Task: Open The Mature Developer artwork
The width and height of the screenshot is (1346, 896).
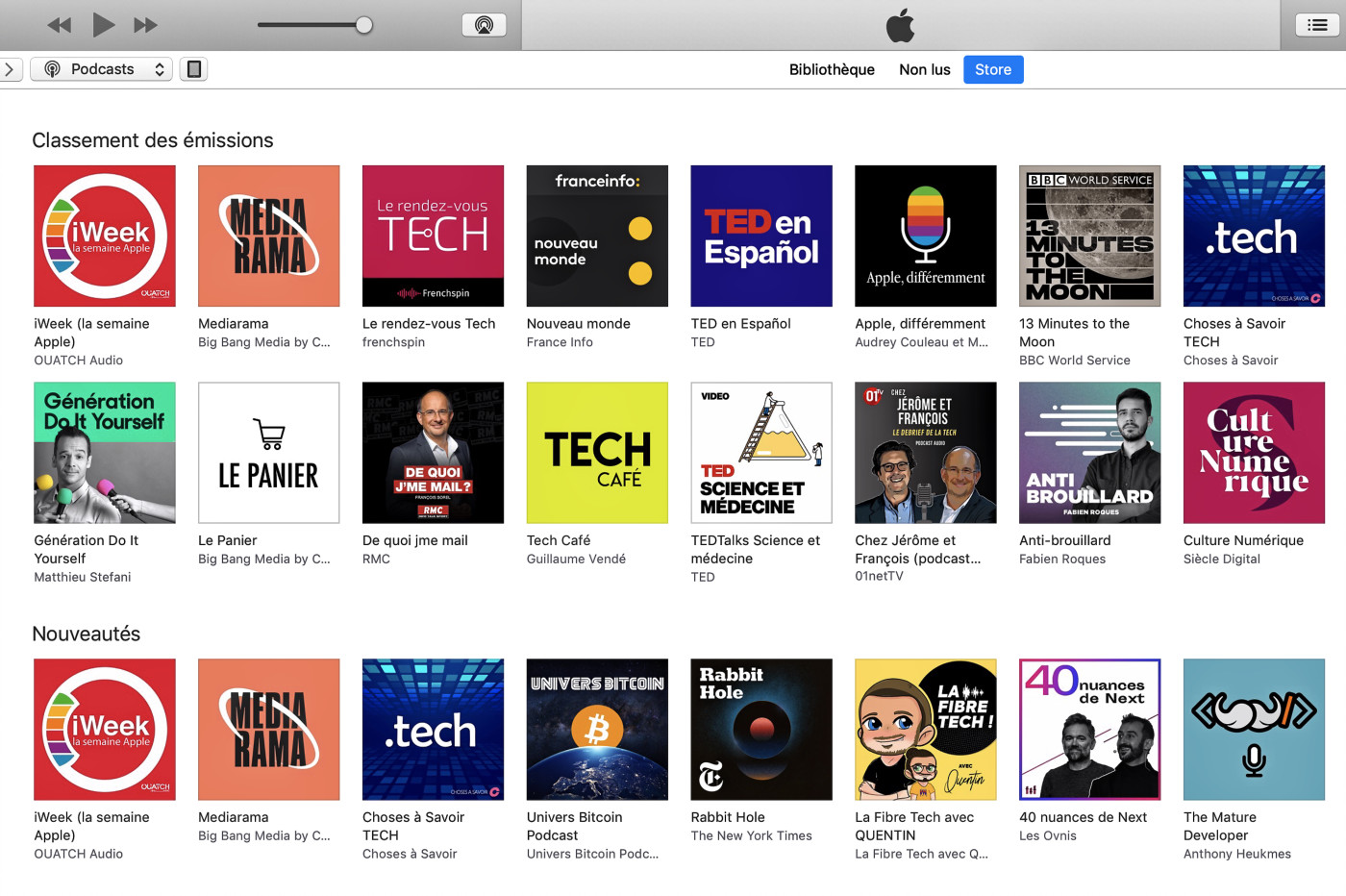Action: [1254, 730]
